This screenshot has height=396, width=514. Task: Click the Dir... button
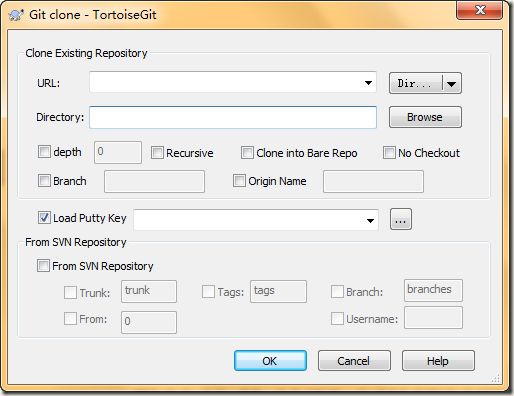click(x=415, y=83)
